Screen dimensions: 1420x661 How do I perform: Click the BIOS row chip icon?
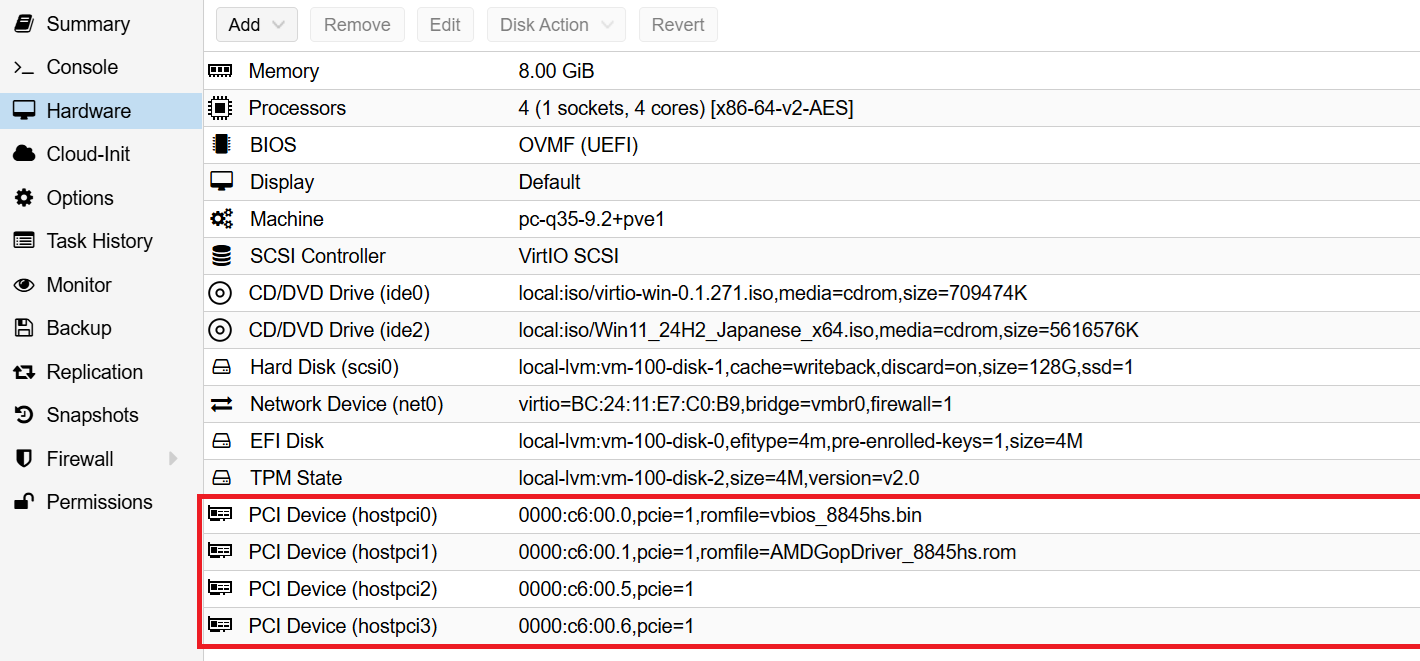[x=221, y=145]
